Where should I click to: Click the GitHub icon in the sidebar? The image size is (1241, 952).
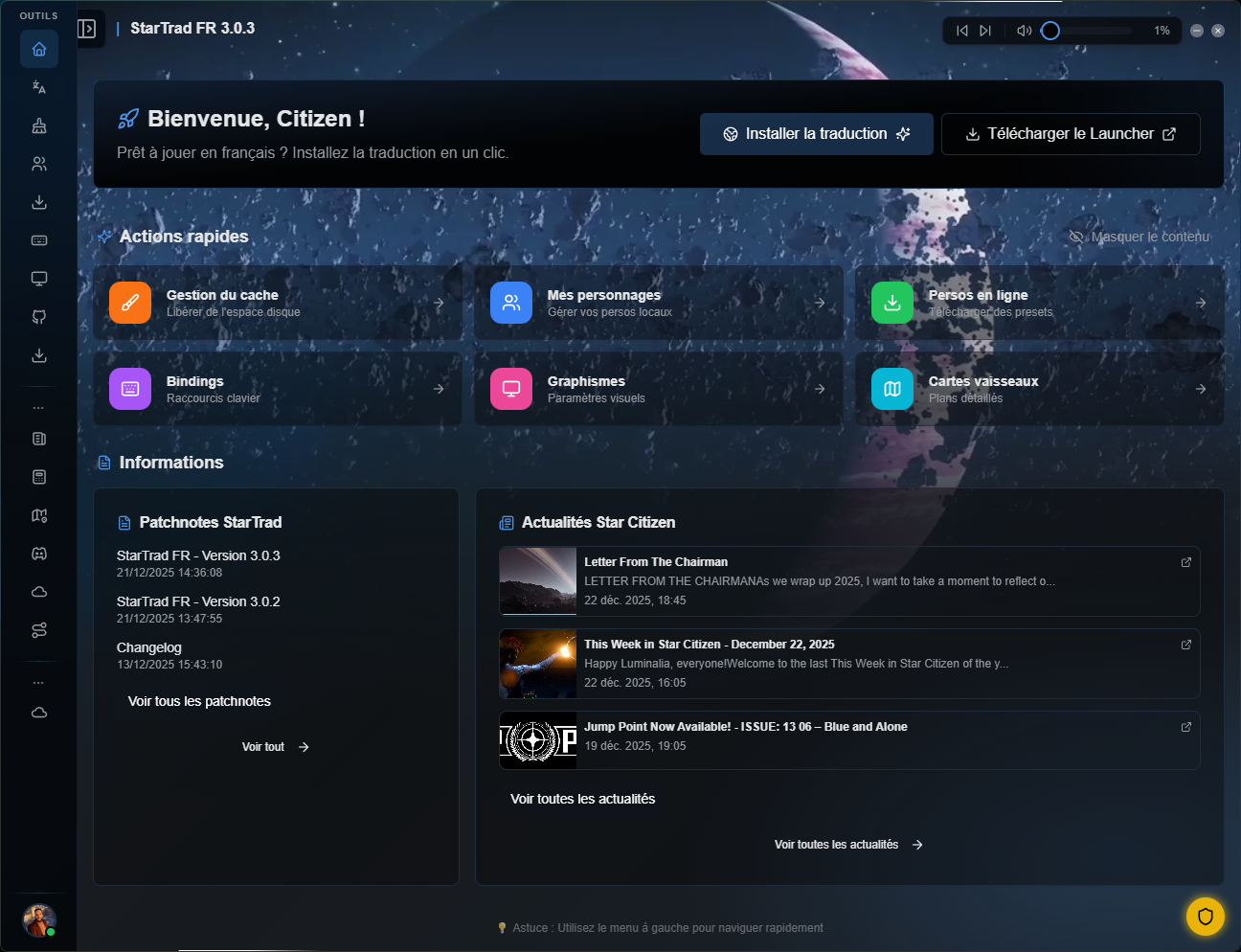tap(39, 317)
